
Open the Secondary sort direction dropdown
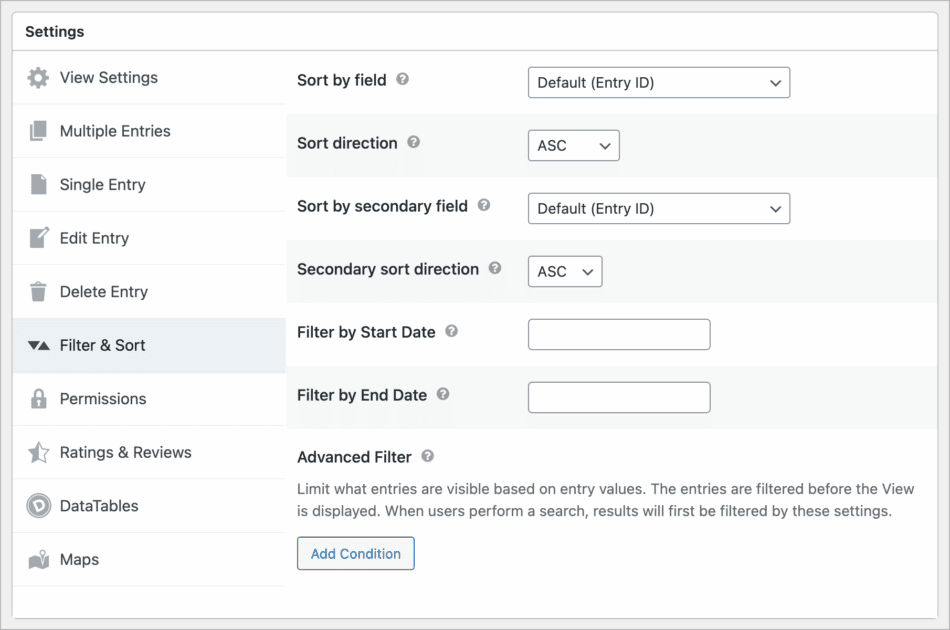(564, 271)
